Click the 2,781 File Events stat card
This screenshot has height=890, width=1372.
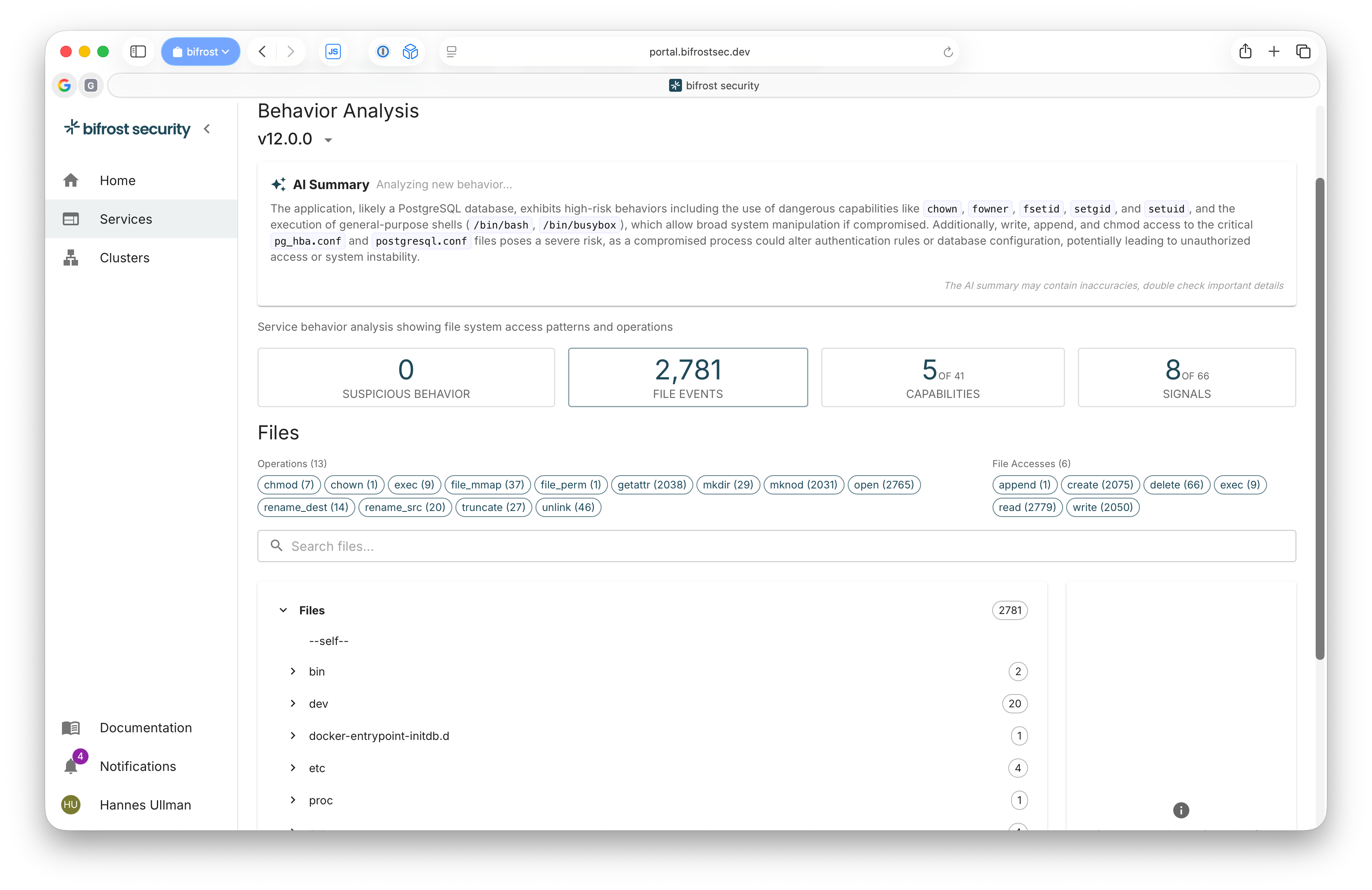(688, 377)
